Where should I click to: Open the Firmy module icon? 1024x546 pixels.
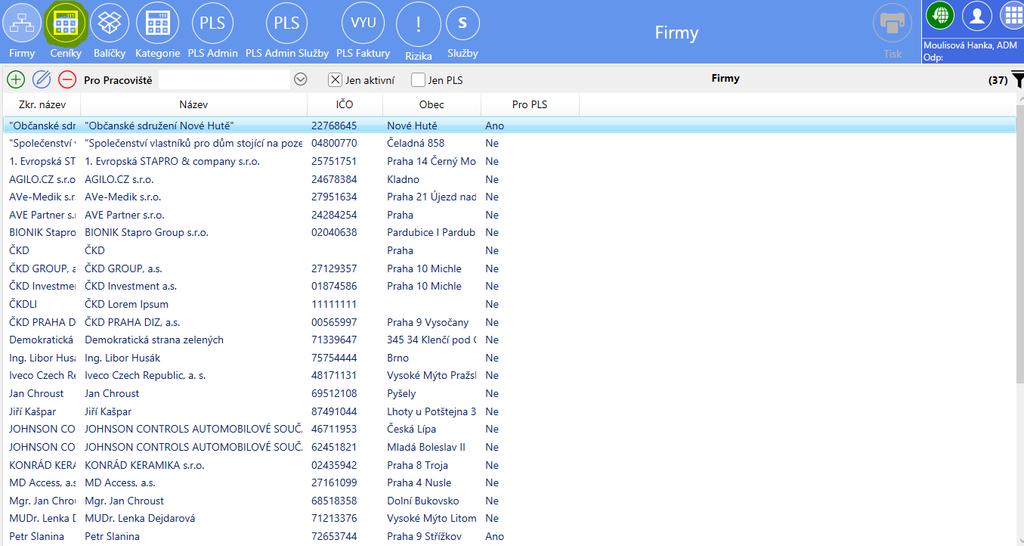click(x=22, y=24)
